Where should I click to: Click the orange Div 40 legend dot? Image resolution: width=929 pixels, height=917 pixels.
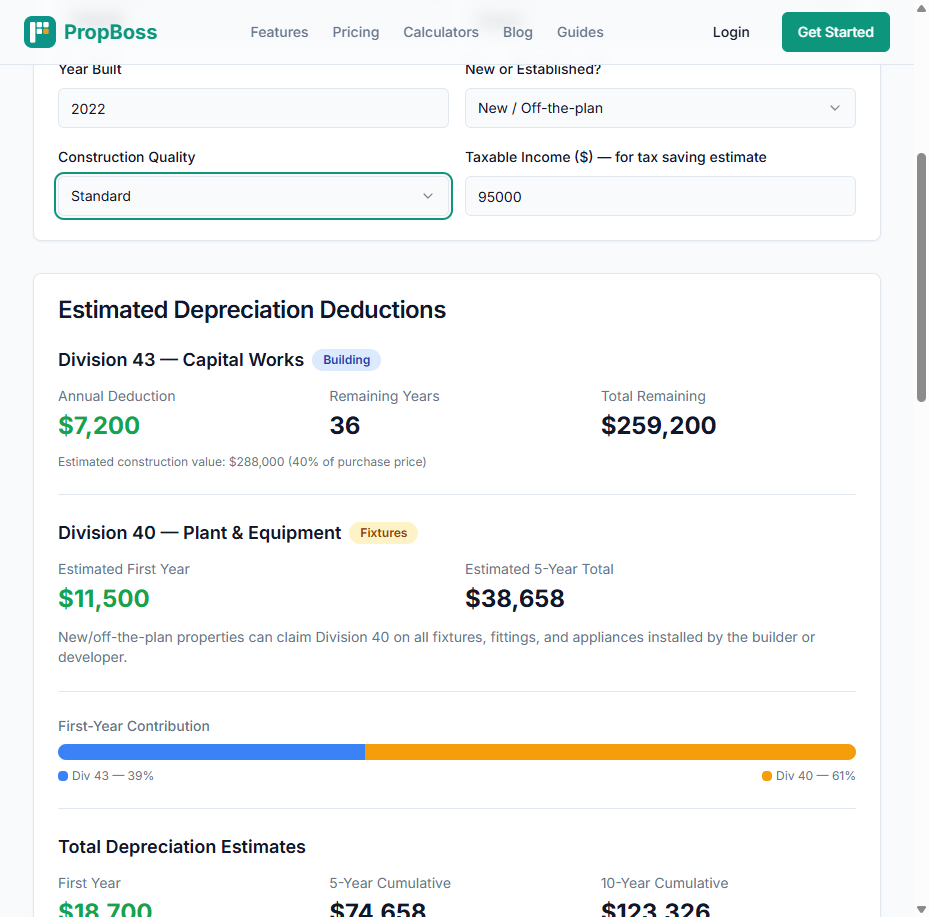765,775
